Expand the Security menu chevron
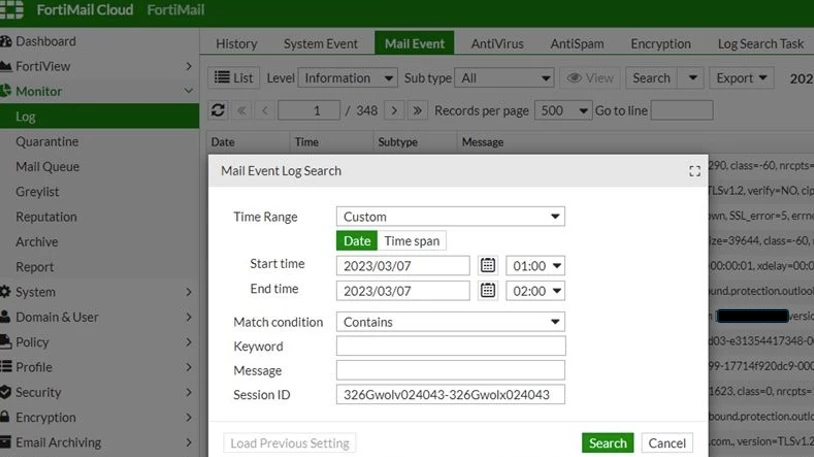The width and height of the screenshot is (814, 457). 188,392
